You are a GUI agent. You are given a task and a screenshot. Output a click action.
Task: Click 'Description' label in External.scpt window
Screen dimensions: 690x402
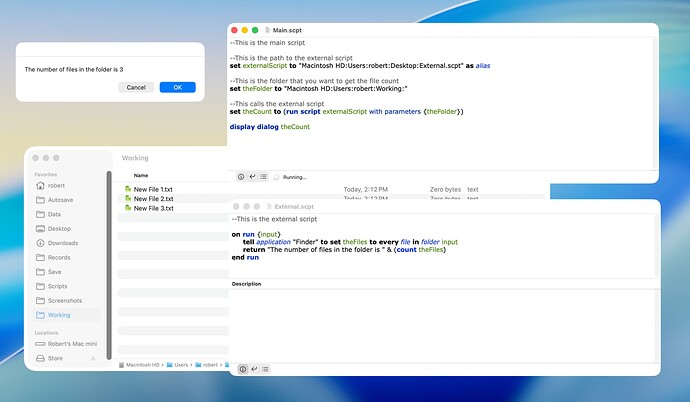tap(246, 284)
